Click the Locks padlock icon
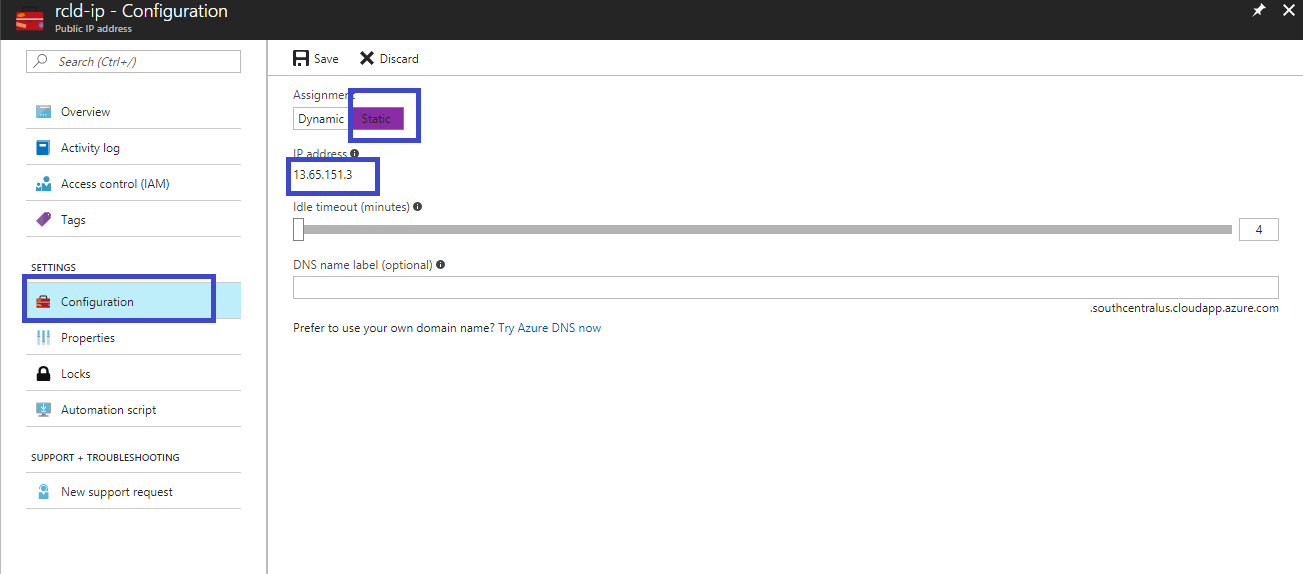 click(x=43, y=374)
